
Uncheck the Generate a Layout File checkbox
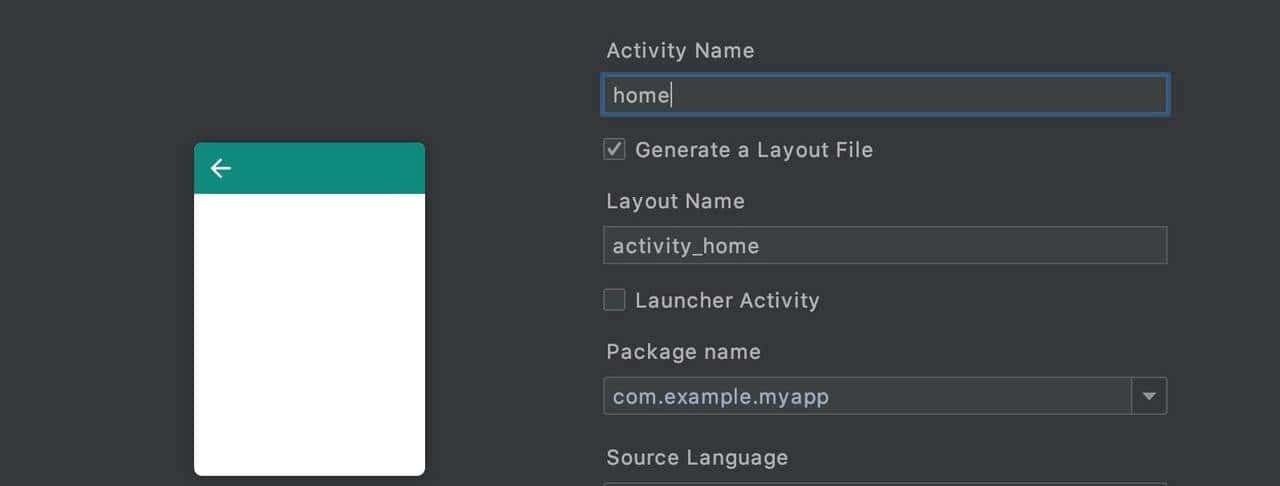615,150
